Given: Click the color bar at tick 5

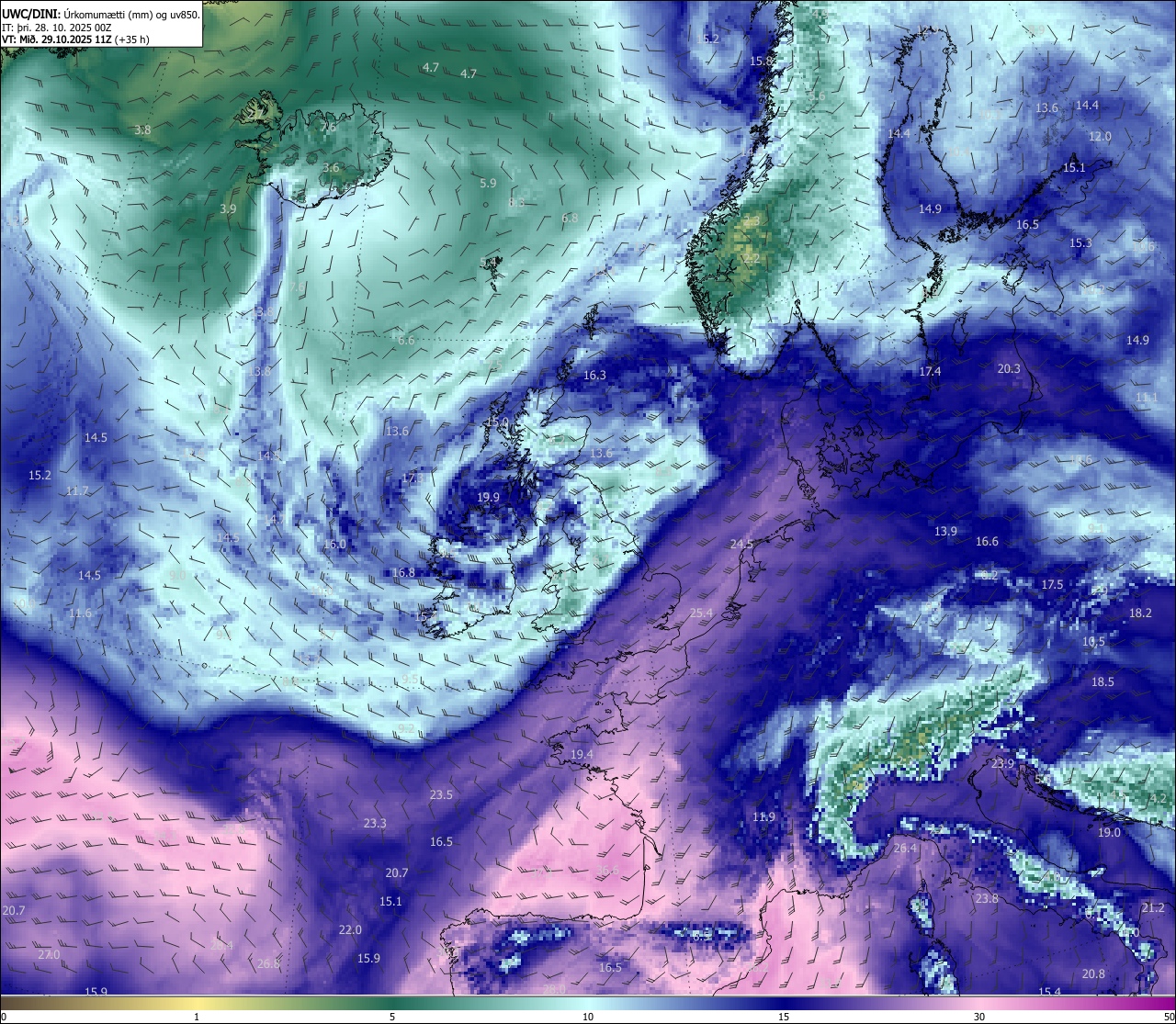Looking at the screenshot, I should [x=392, y=1004].
